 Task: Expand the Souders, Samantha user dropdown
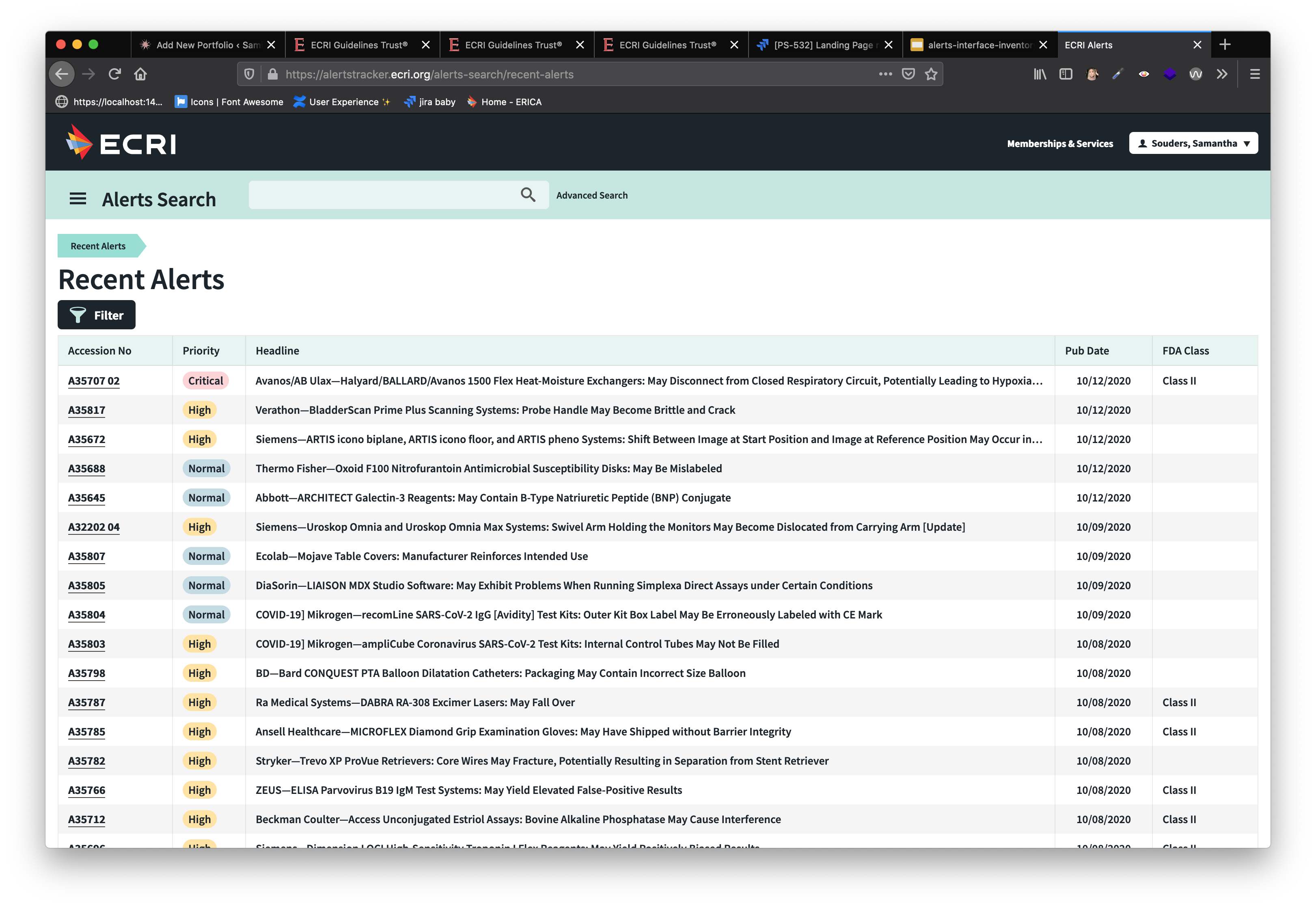[1193, 143]
